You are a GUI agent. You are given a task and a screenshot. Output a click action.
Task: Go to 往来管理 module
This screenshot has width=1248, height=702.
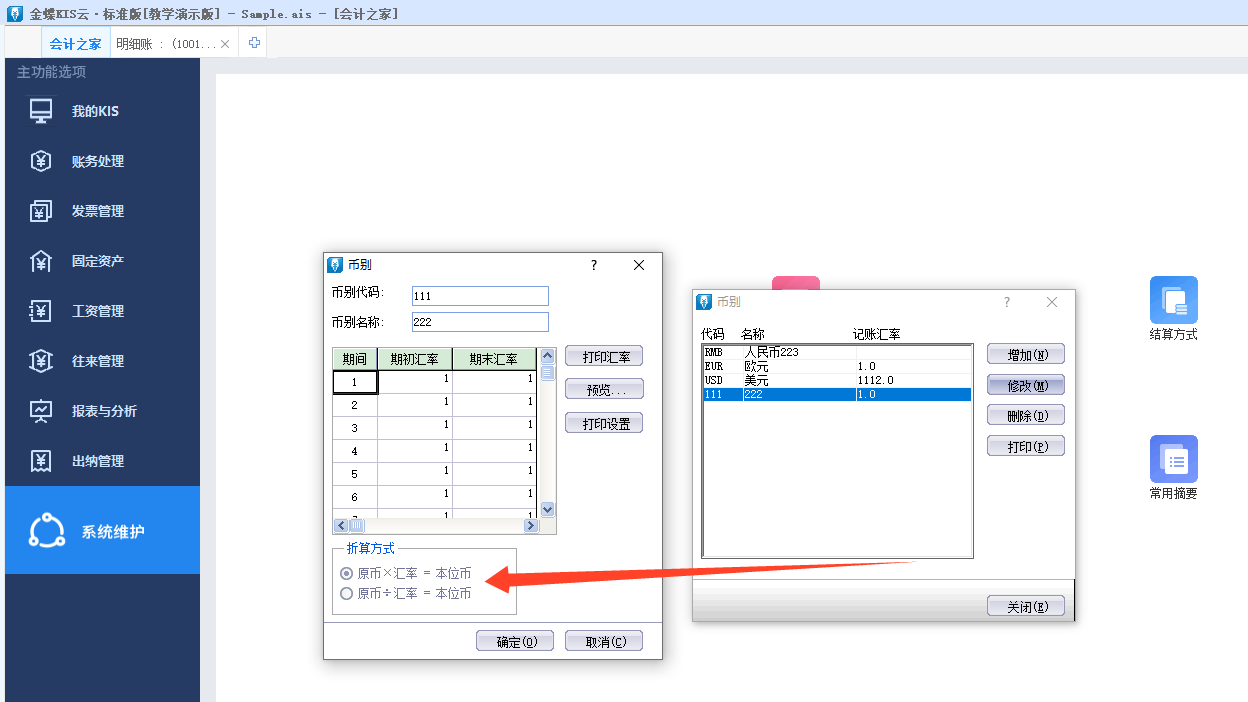click(x=97, y=361)
